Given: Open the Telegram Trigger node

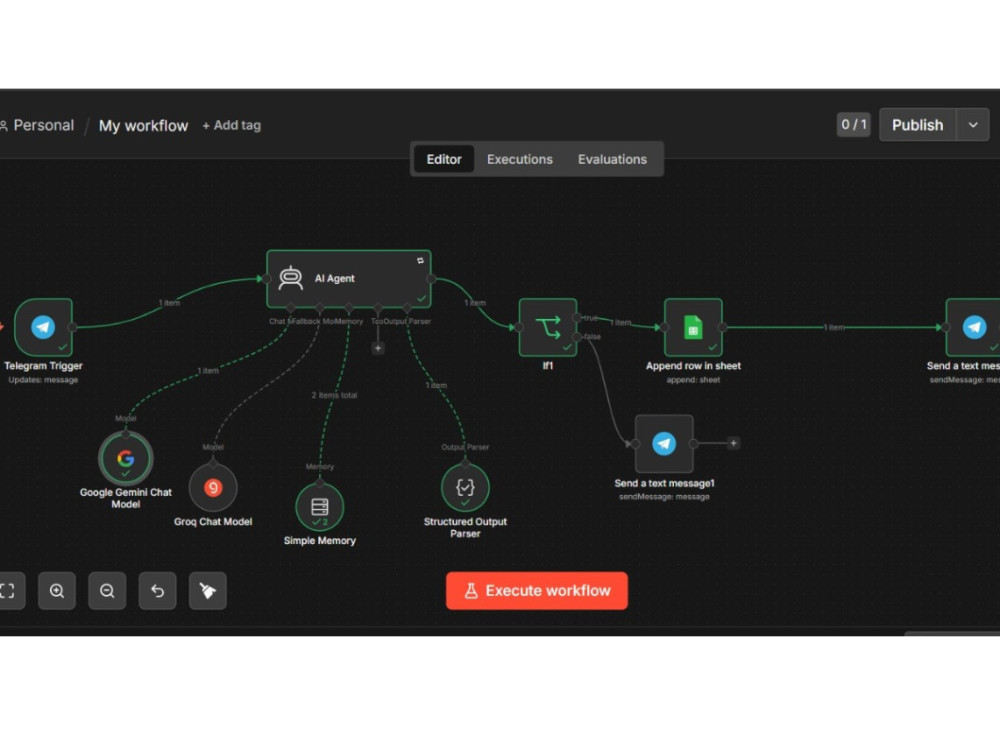Looking at the screenshot, I should [x=43, y=327].
